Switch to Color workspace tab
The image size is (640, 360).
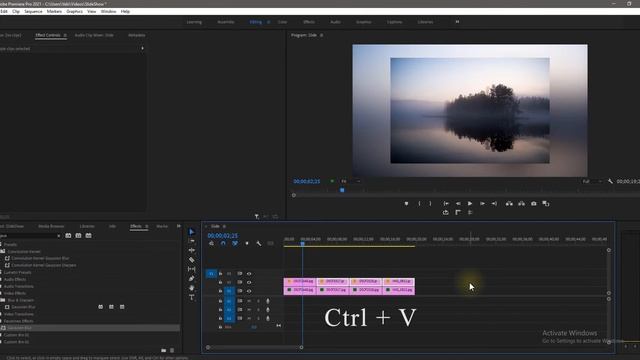click(282, 22)
